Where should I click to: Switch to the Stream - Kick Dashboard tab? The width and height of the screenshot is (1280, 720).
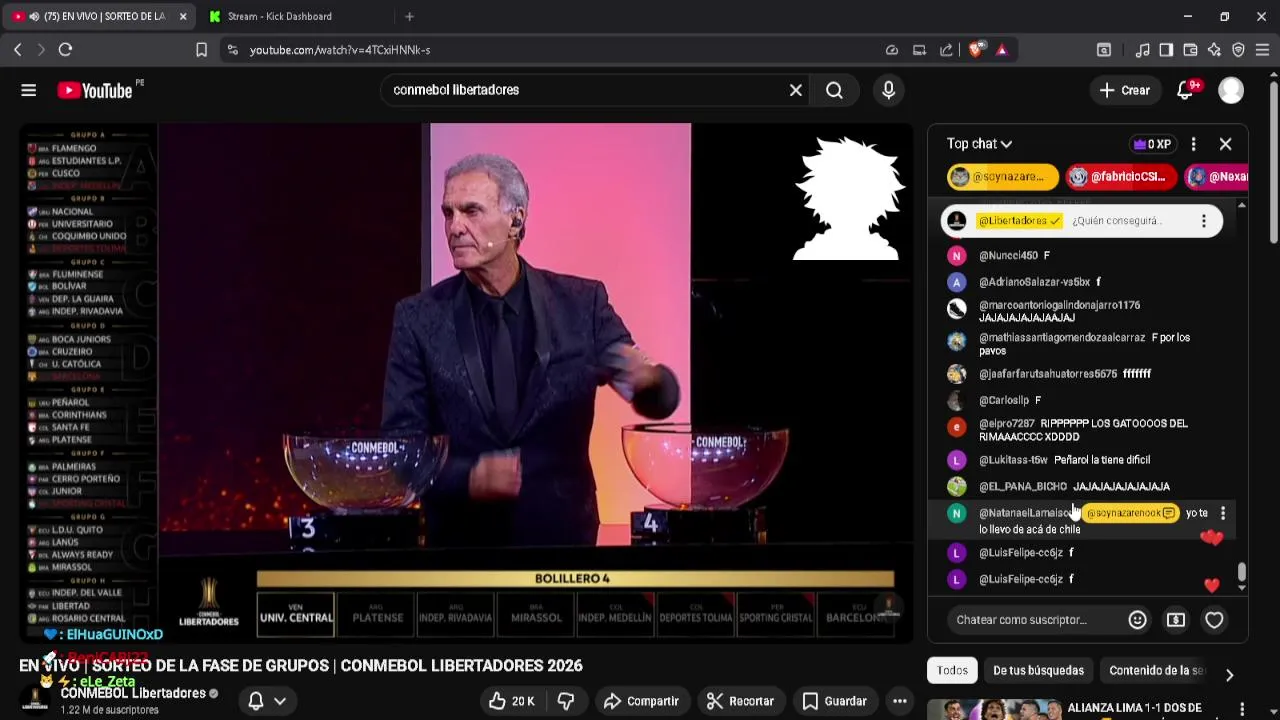279,16
